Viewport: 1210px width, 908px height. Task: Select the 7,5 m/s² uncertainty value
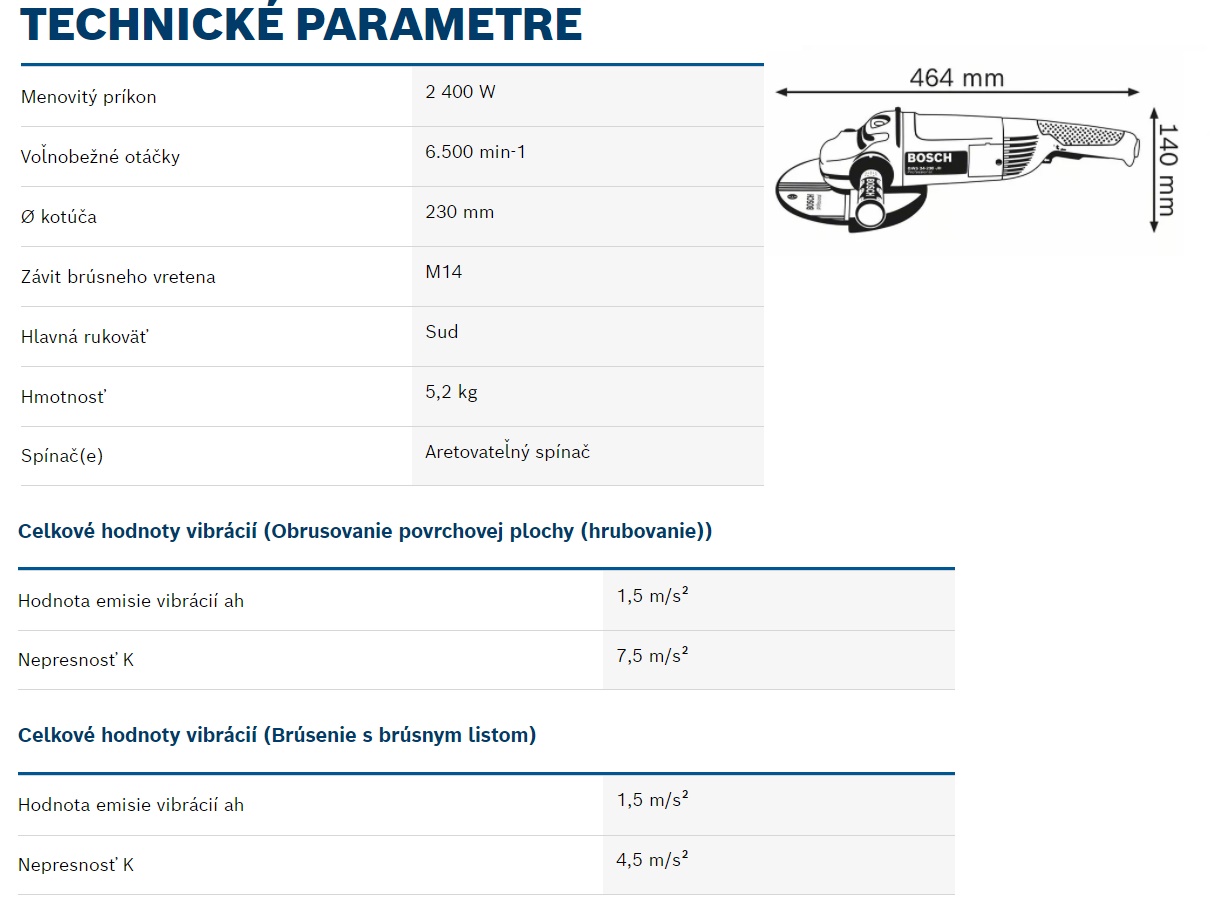pyautogui.click(x=653, y=656)
